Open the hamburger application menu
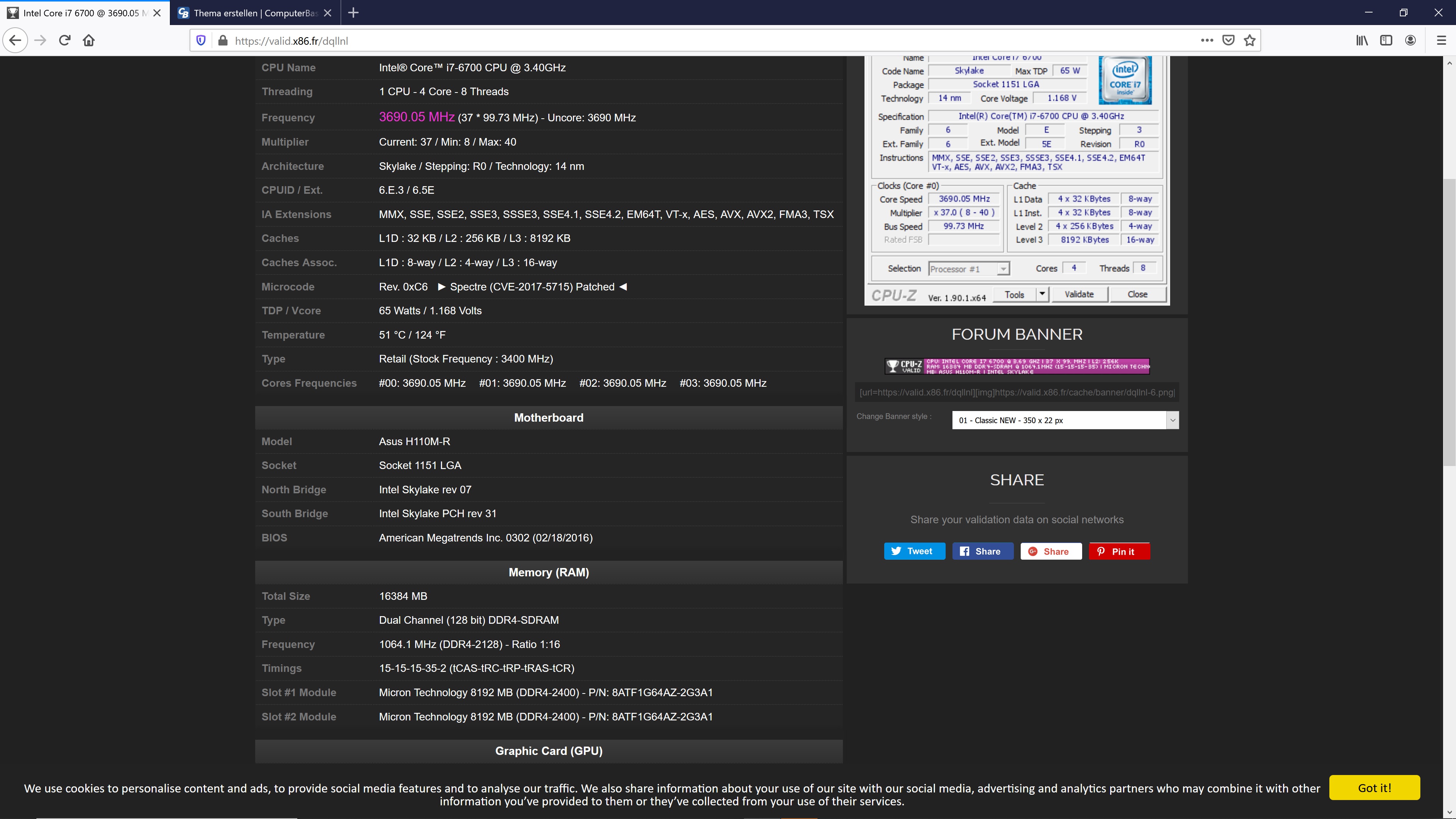The height and width of the screenshot is (819, 1456). (x=1441, y=40)
